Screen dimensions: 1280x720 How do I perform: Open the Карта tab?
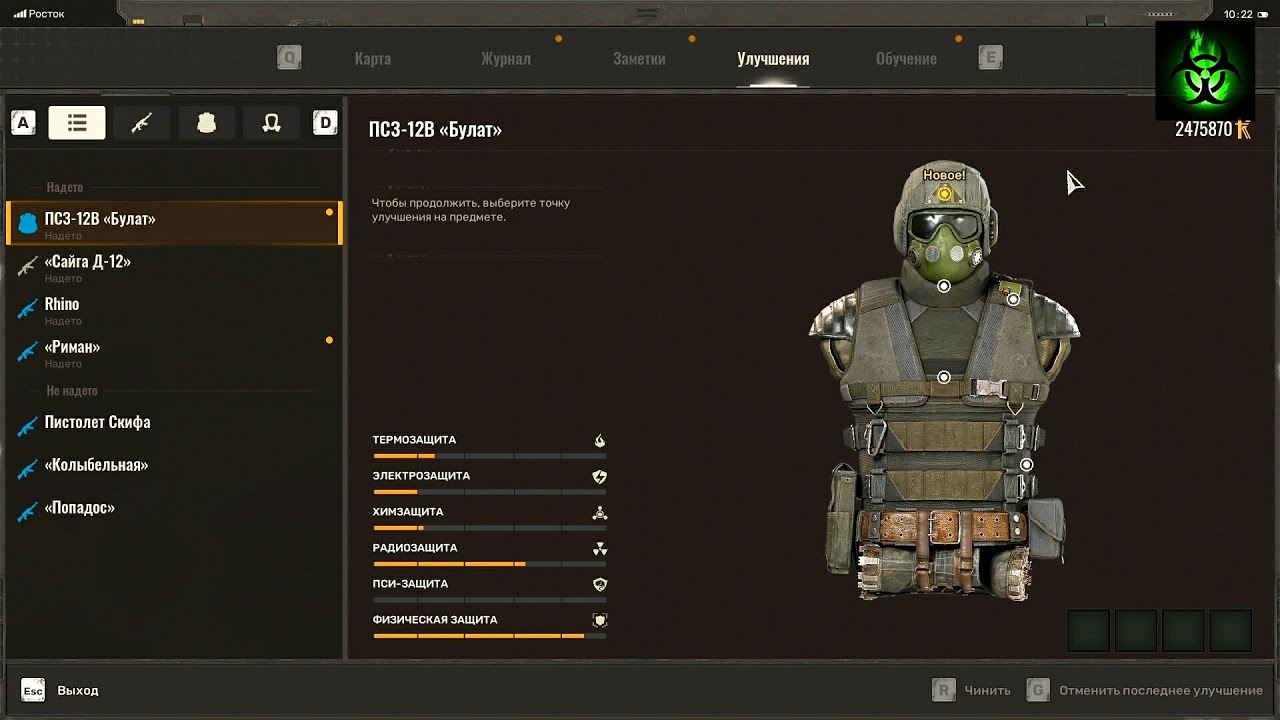point(372,59)
